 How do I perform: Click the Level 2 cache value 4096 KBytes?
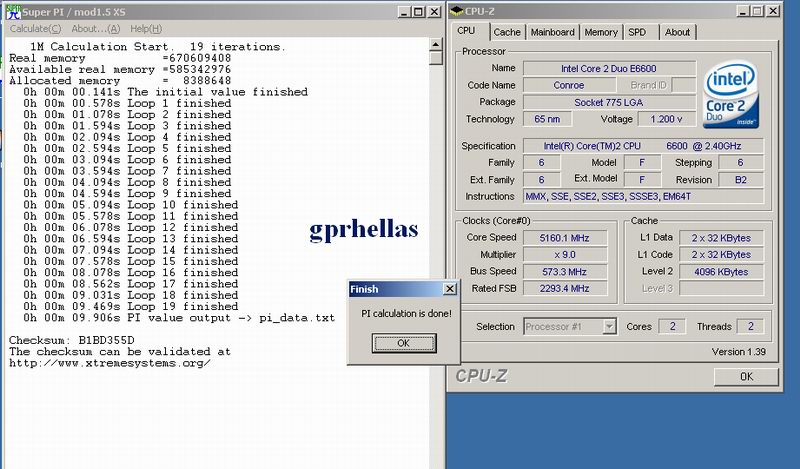(x=721, y=271)
